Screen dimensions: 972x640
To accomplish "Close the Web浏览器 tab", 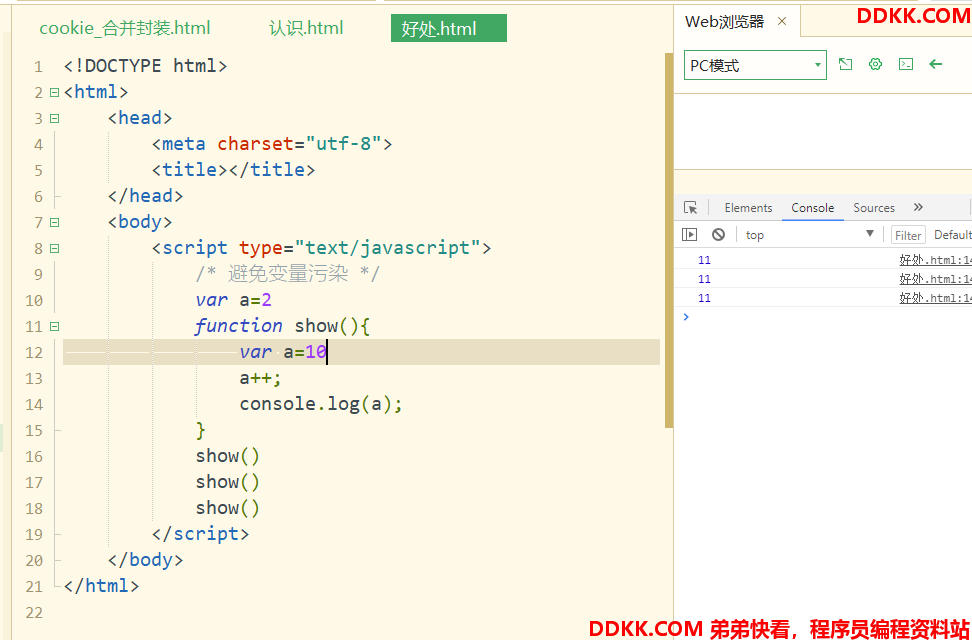I will tap(782, 22).
